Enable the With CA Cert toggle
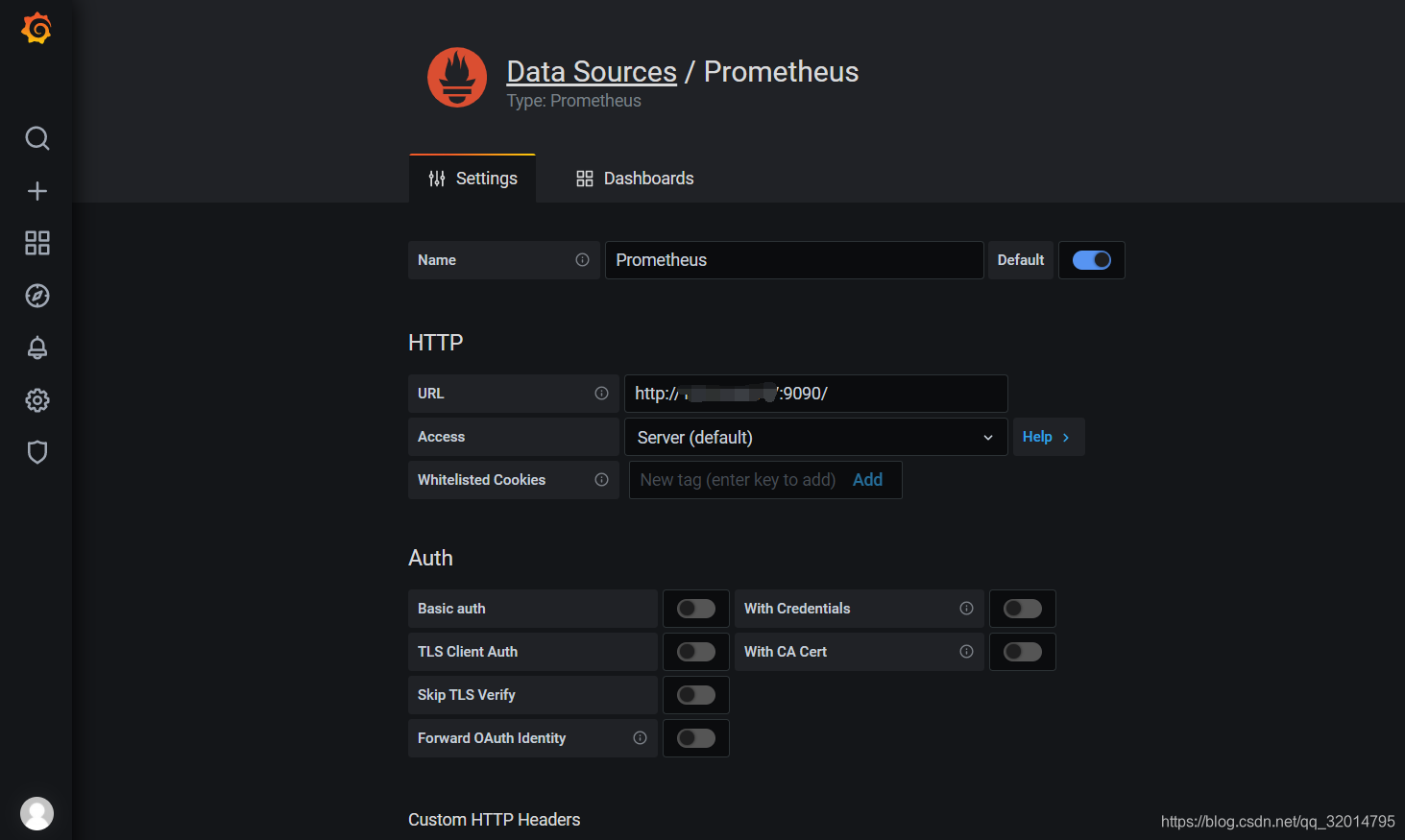Viewport: 1405px width, 840px height. (x=1022, y=652)
